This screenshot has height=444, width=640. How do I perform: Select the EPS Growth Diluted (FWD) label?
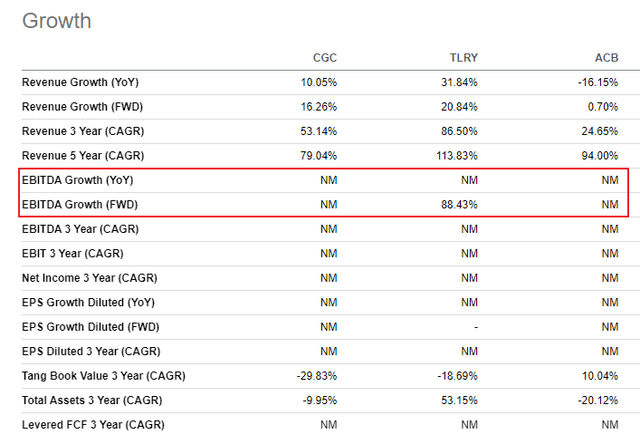[x=90, y=327]
